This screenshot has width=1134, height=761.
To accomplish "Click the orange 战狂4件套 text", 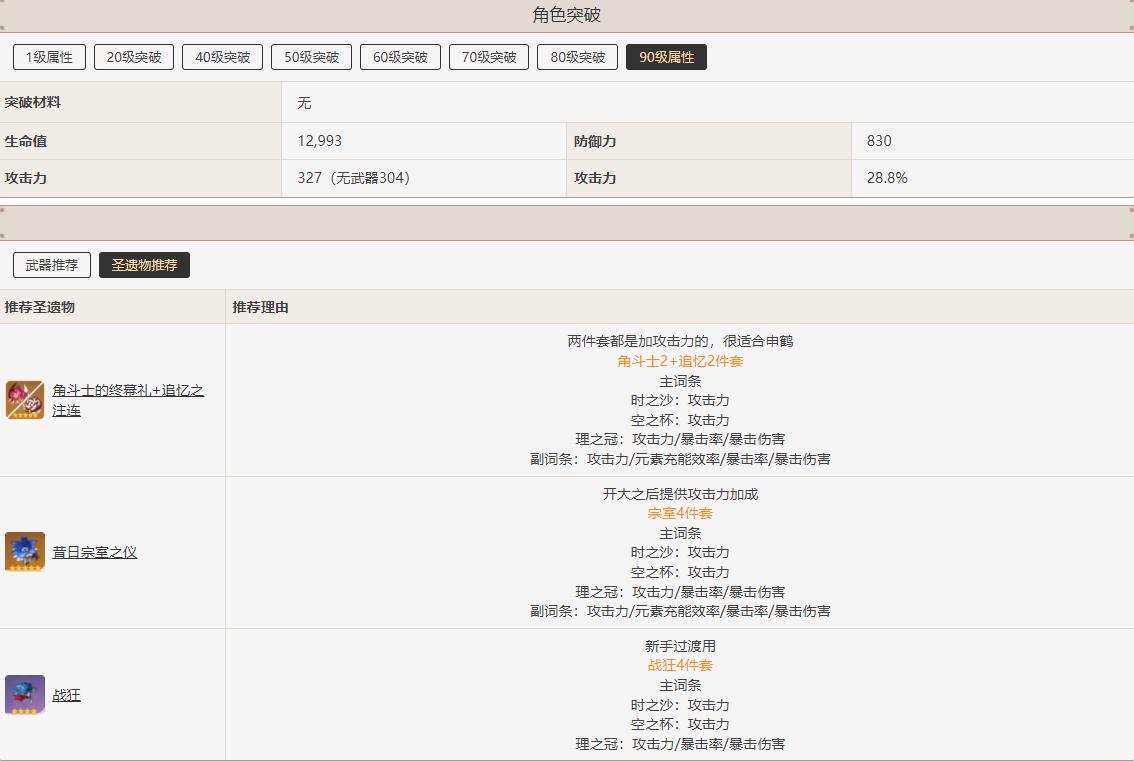I will tap(680, 665).
